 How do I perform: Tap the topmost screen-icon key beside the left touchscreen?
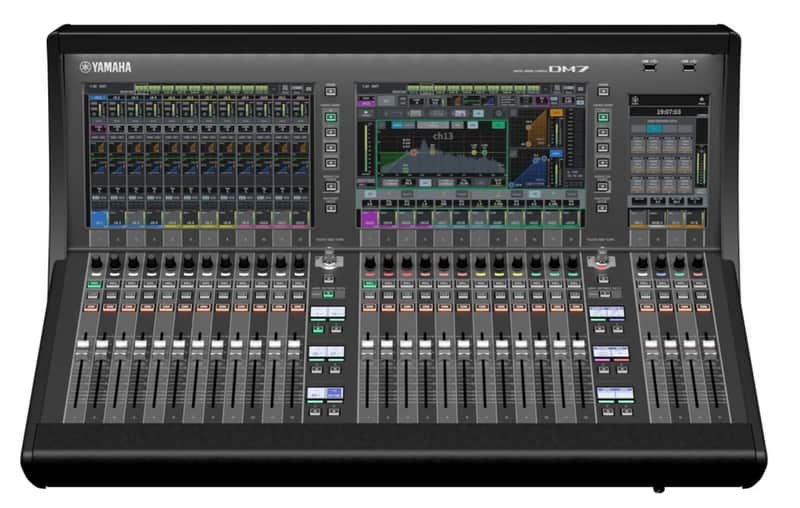click(331, 91)
